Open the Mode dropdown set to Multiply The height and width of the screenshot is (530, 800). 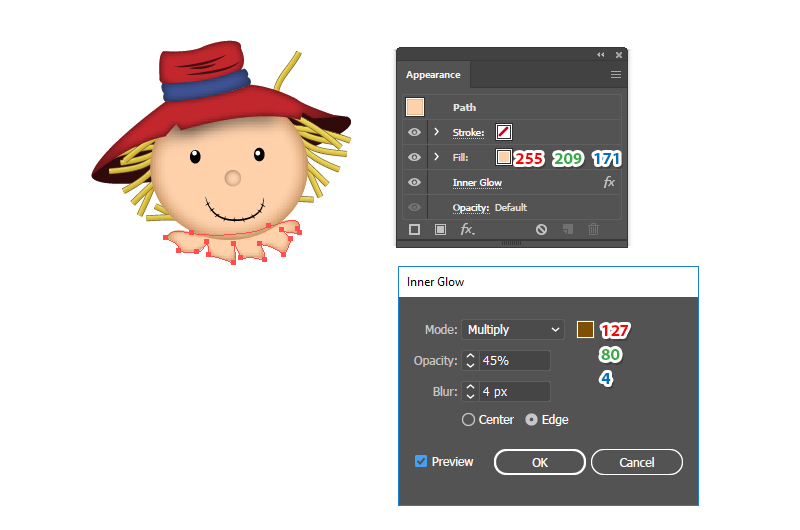click(x=513, y=330)
